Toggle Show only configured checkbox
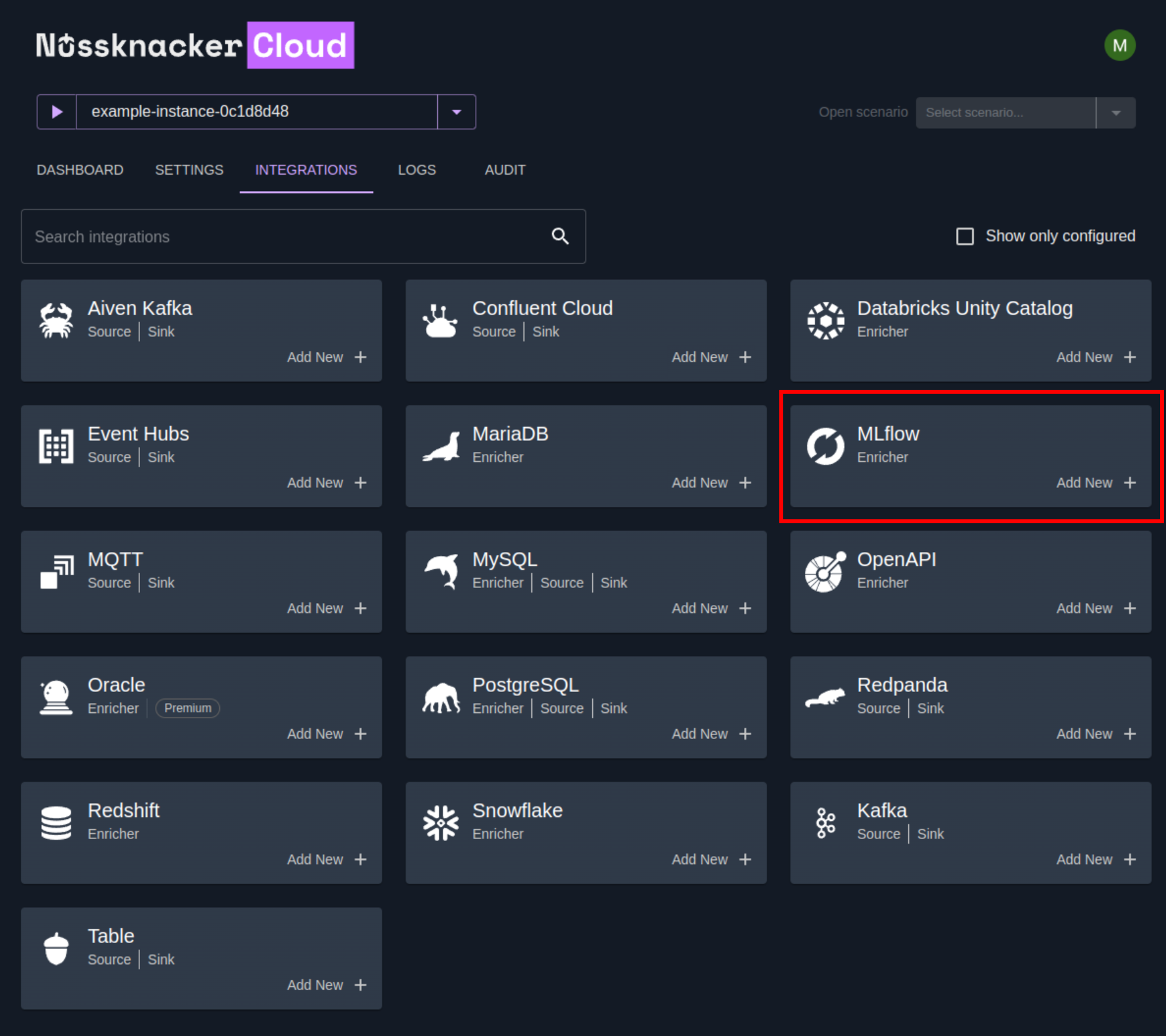This screenshot has width=1166, height=1036. (965, 236)
